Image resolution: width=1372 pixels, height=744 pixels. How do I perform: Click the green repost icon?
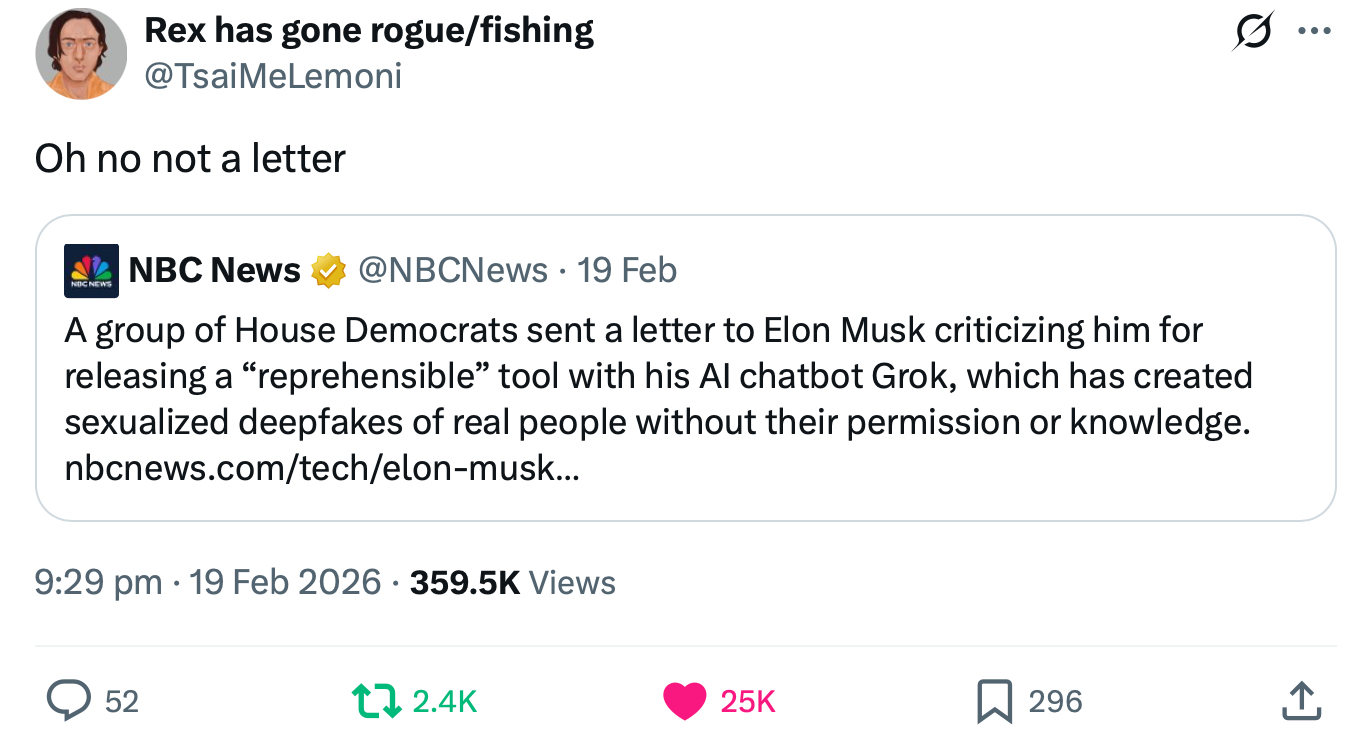tap(379, 701)
